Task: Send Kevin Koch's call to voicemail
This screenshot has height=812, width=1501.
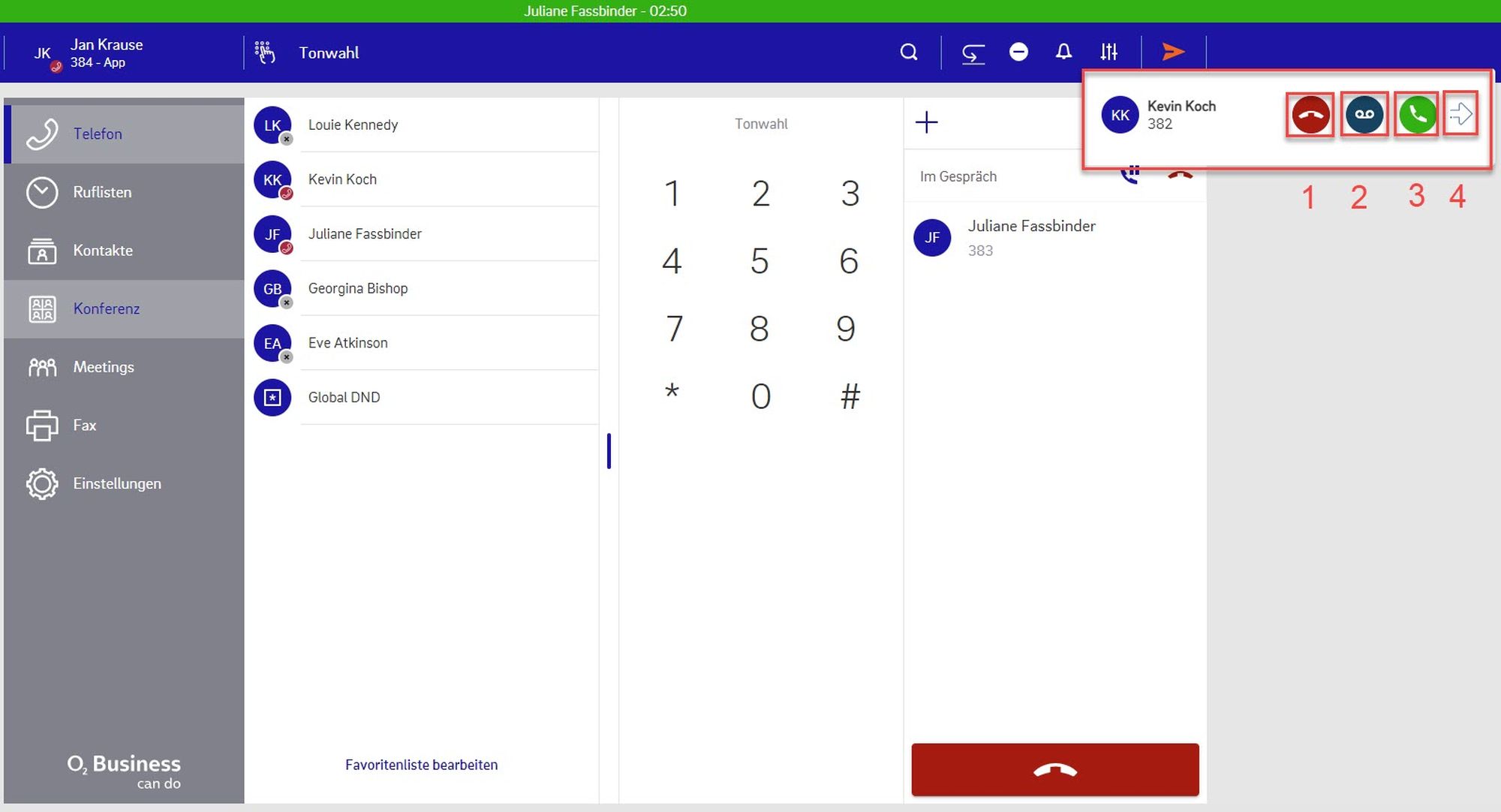Action: pos(1364,115)
